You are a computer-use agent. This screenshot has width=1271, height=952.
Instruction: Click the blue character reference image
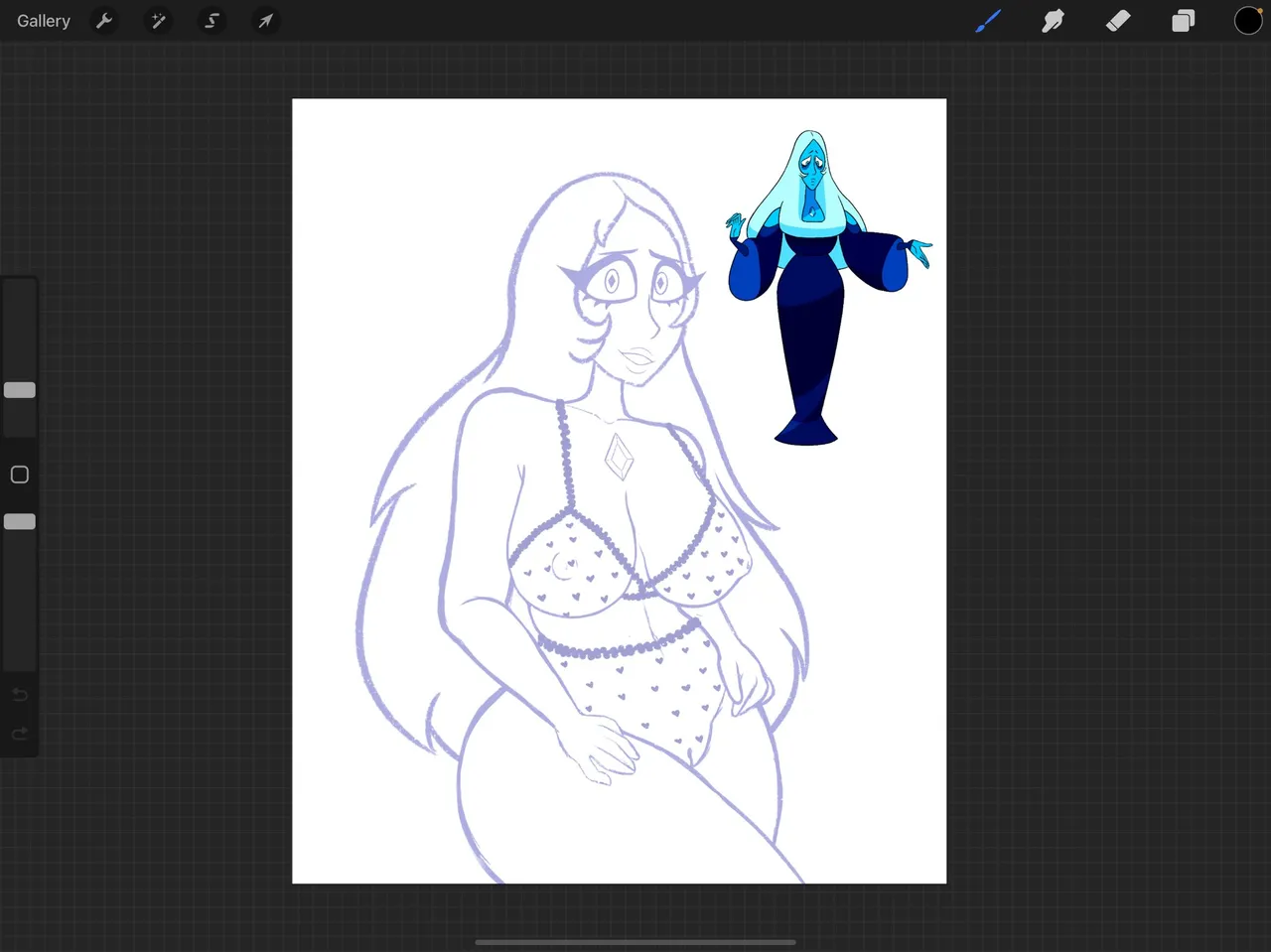coord(829,287)
